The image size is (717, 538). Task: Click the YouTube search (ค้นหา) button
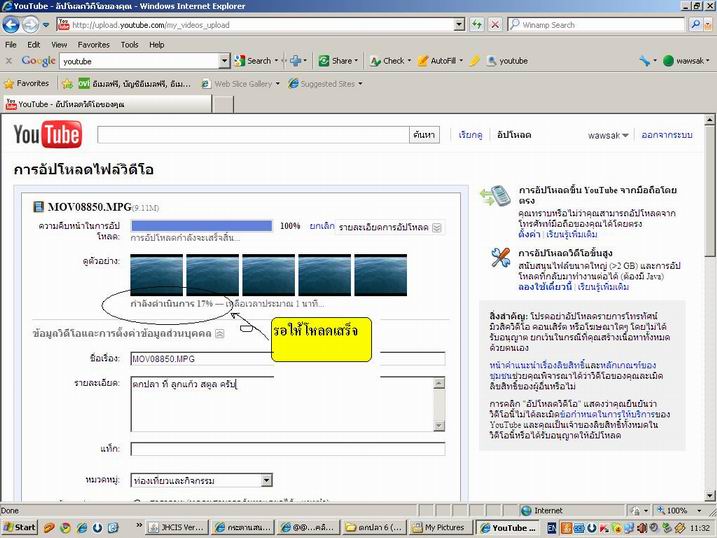pyautogui.click(x=424, y=135)
